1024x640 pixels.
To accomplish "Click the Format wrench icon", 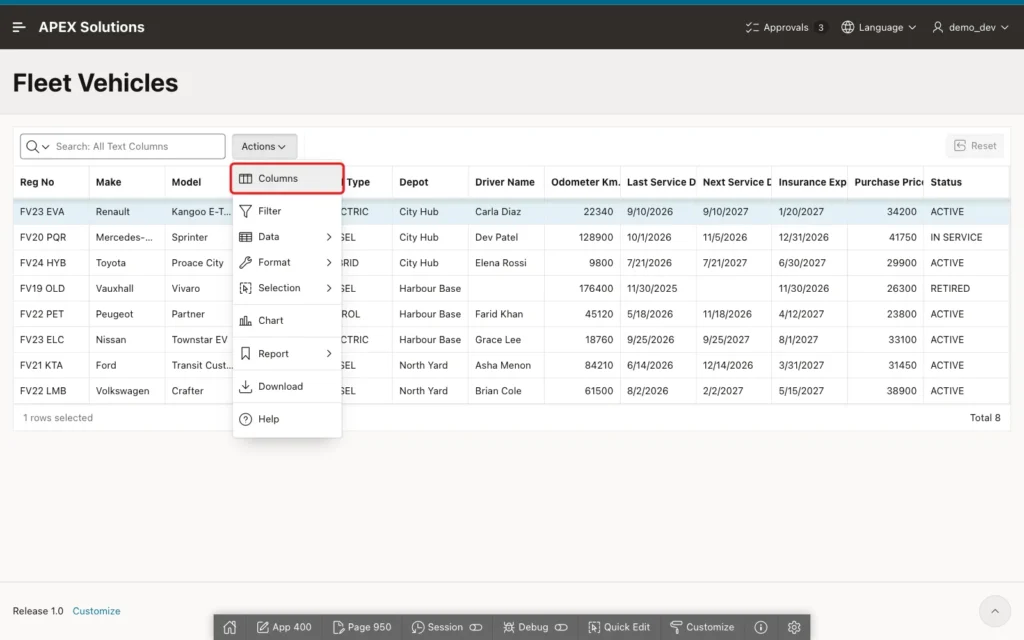I will [246, 262].
